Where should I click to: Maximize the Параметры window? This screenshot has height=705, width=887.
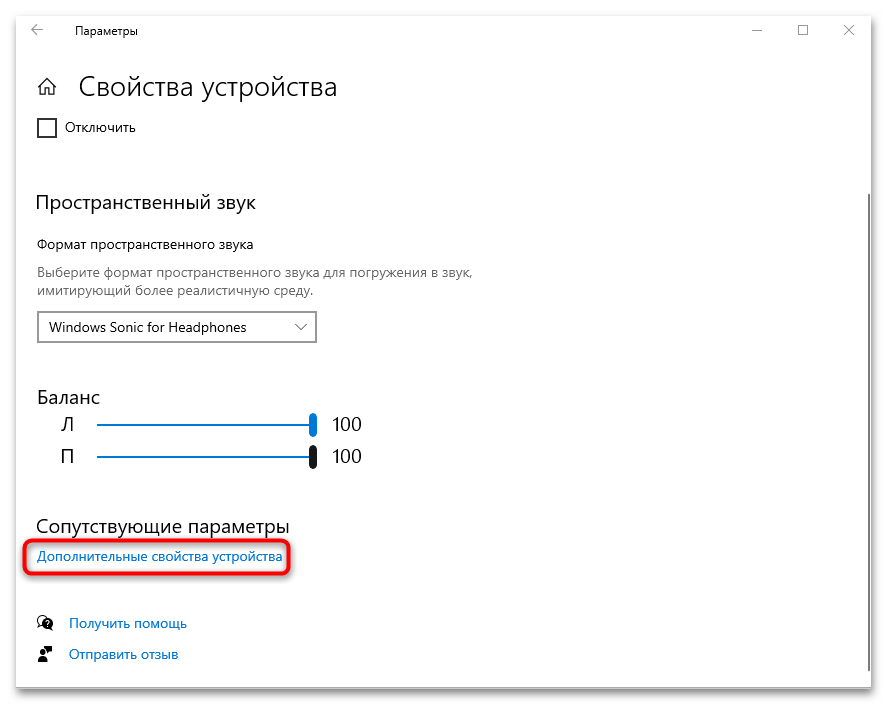(802, 31)
